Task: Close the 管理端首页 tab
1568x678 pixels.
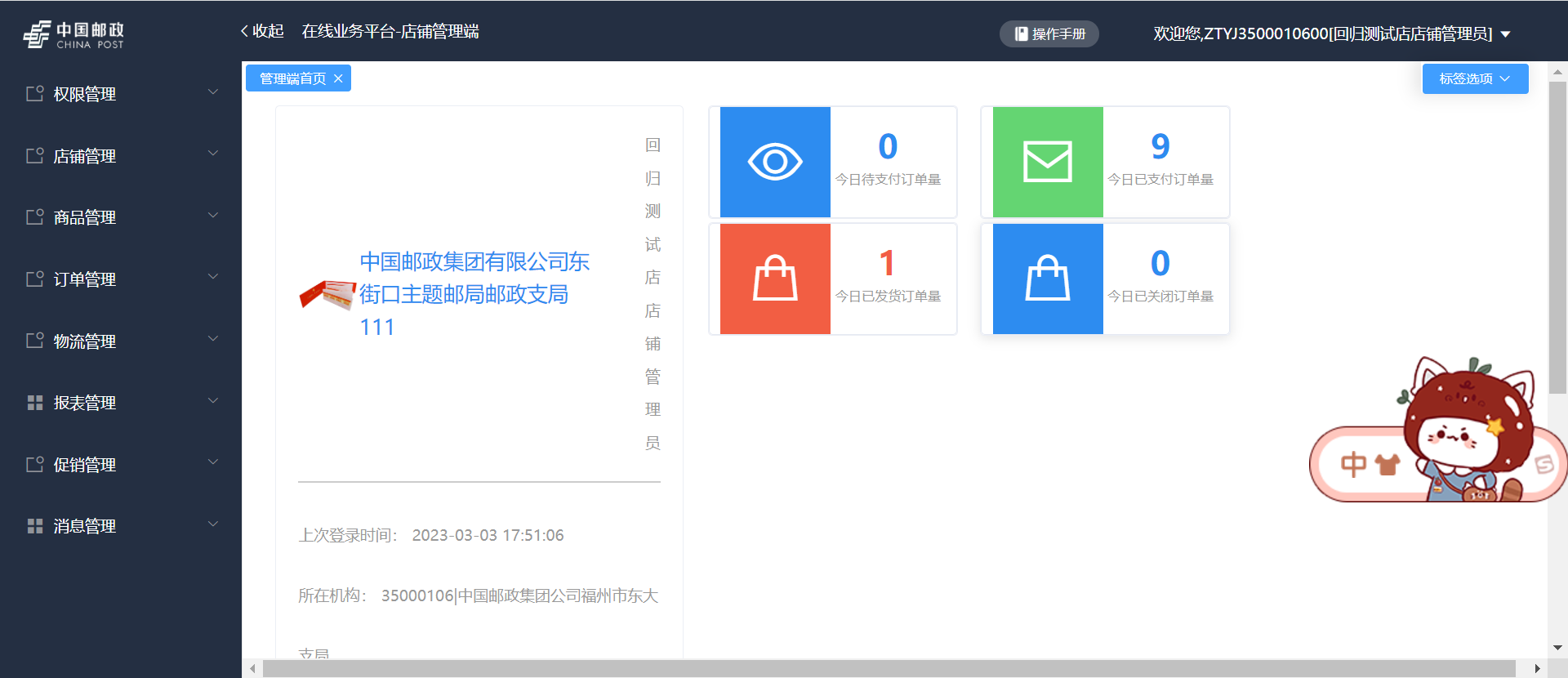Action: 338,78
